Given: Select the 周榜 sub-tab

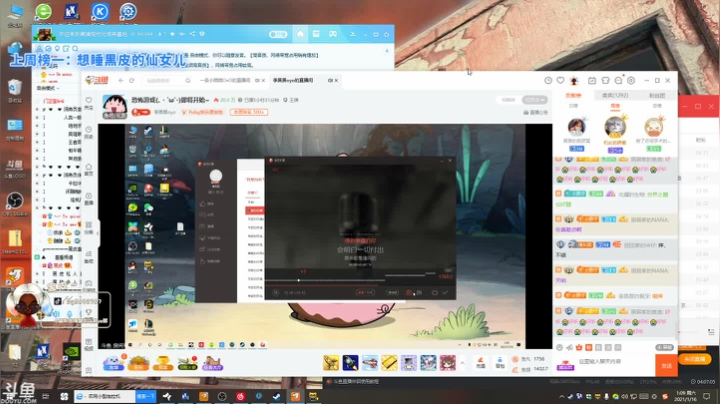Looking at the screenshot, I should tap(615, 106).
